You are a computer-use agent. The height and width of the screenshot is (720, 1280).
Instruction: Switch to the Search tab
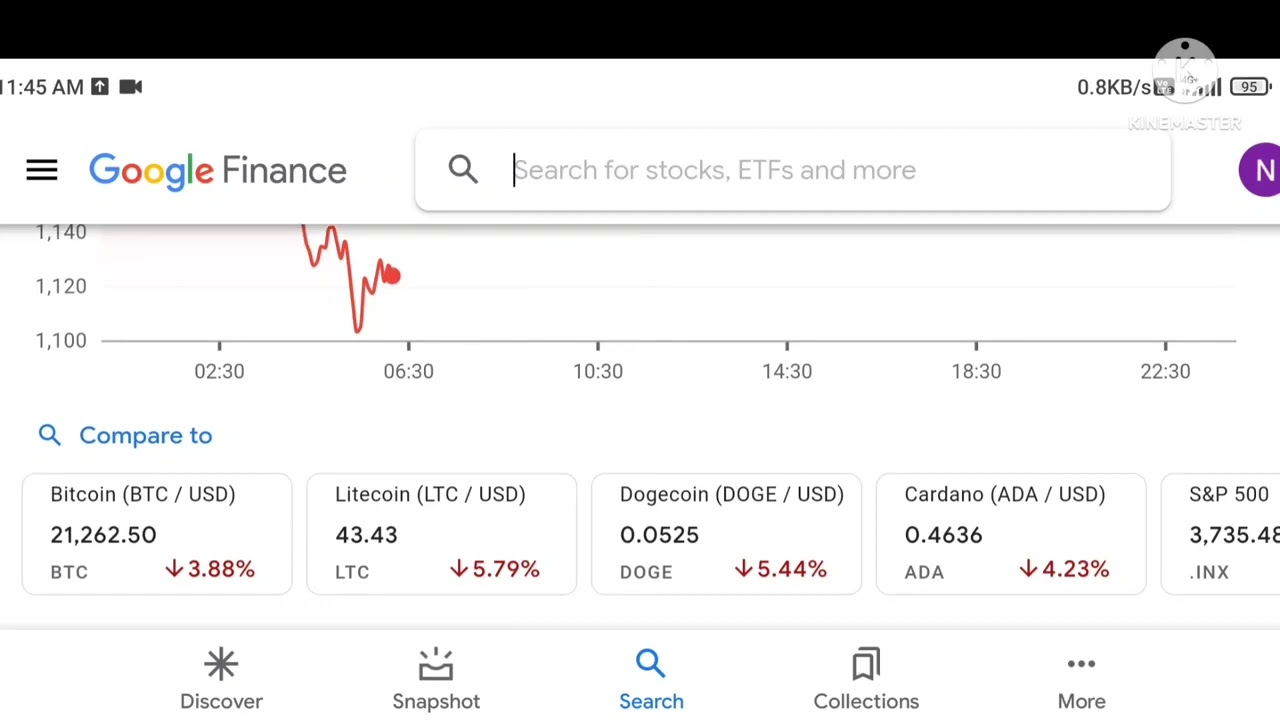651,678
